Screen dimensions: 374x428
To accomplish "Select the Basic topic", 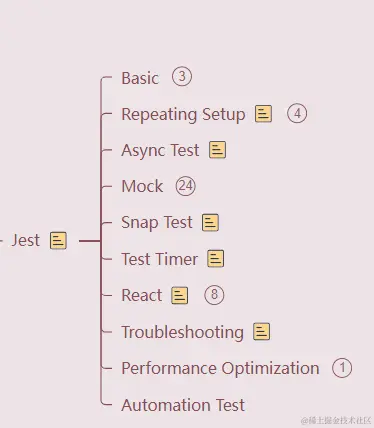I will click(140, 78).
